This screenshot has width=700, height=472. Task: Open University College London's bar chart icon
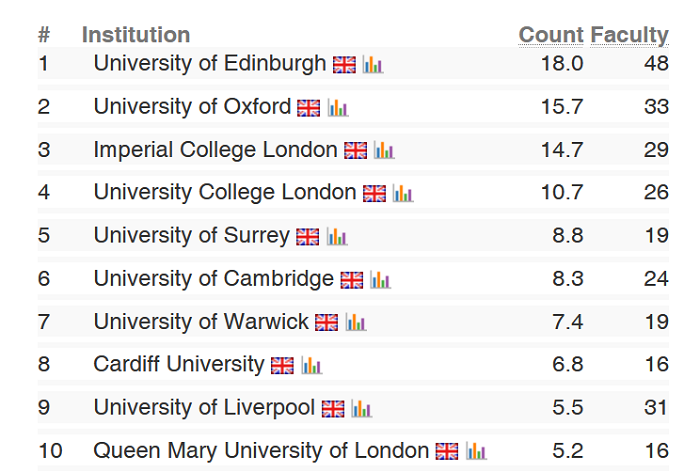[403, 194]
